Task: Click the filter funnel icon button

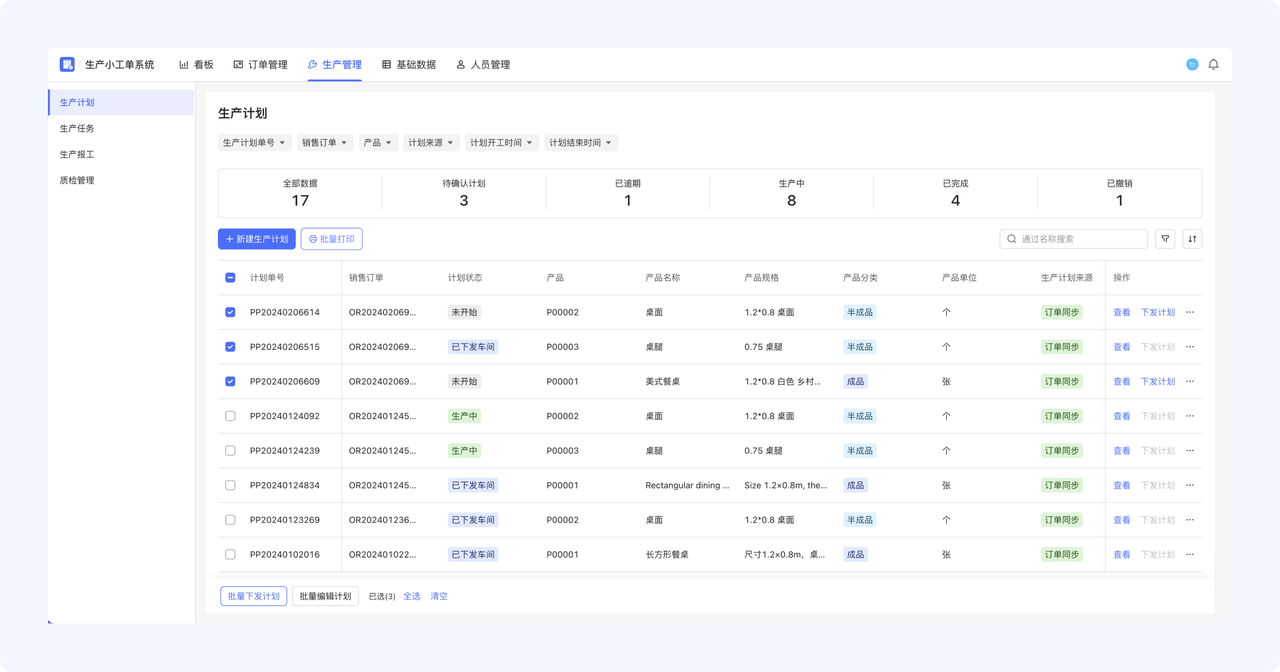Action: [x=1165, y=239]
